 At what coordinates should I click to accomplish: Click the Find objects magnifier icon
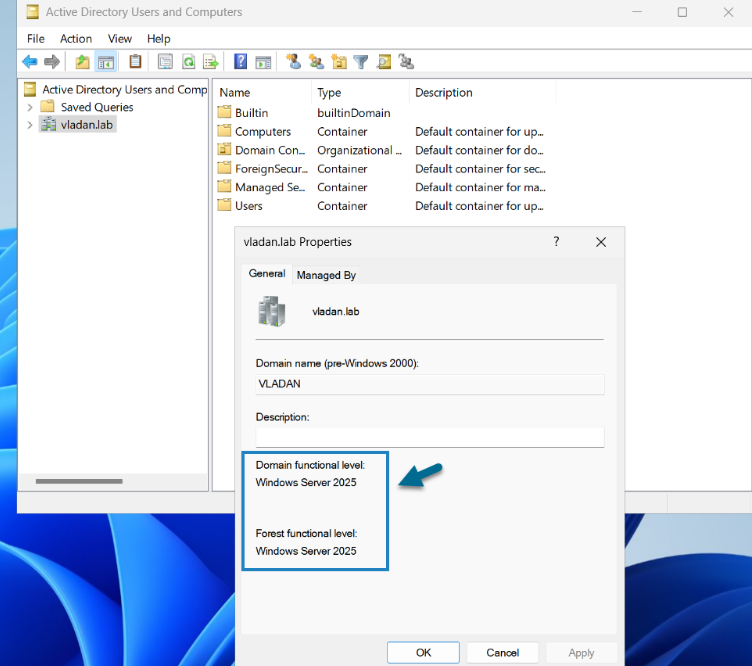[384, 61]
